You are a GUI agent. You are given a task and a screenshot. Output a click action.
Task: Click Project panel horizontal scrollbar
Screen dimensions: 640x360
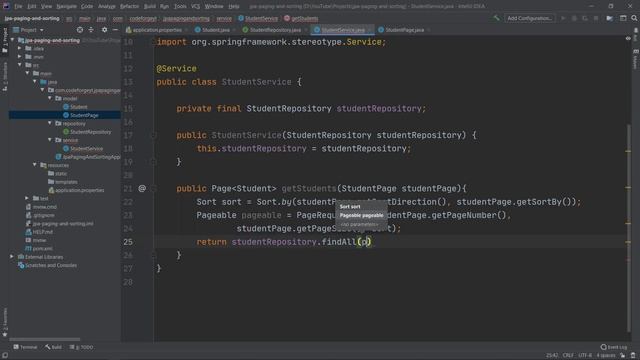(x=45, y=339)
